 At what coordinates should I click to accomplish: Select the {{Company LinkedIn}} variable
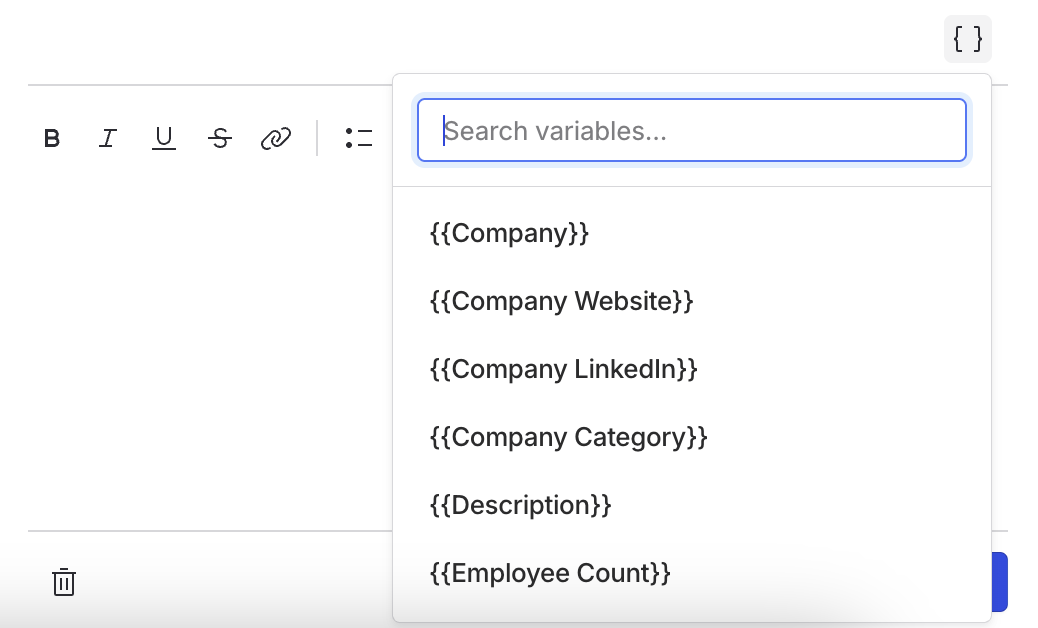tap(563, 369)
